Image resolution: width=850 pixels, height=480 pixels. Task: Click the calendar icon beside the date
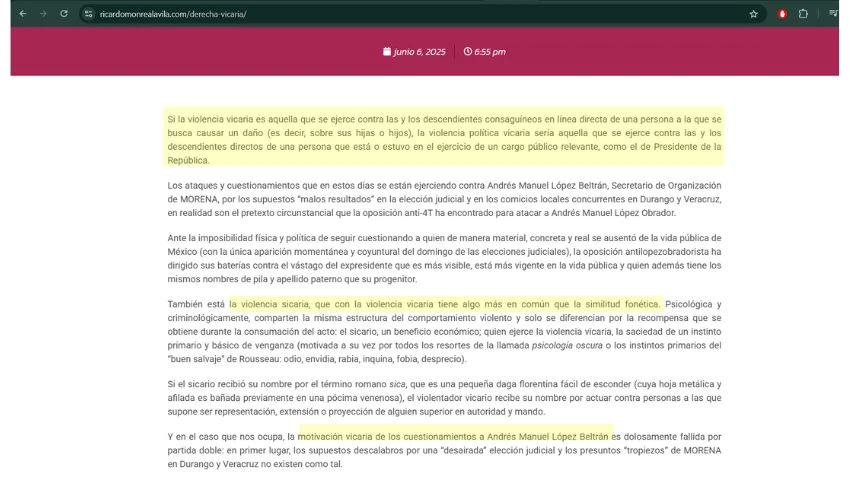(x=387, y=52)
